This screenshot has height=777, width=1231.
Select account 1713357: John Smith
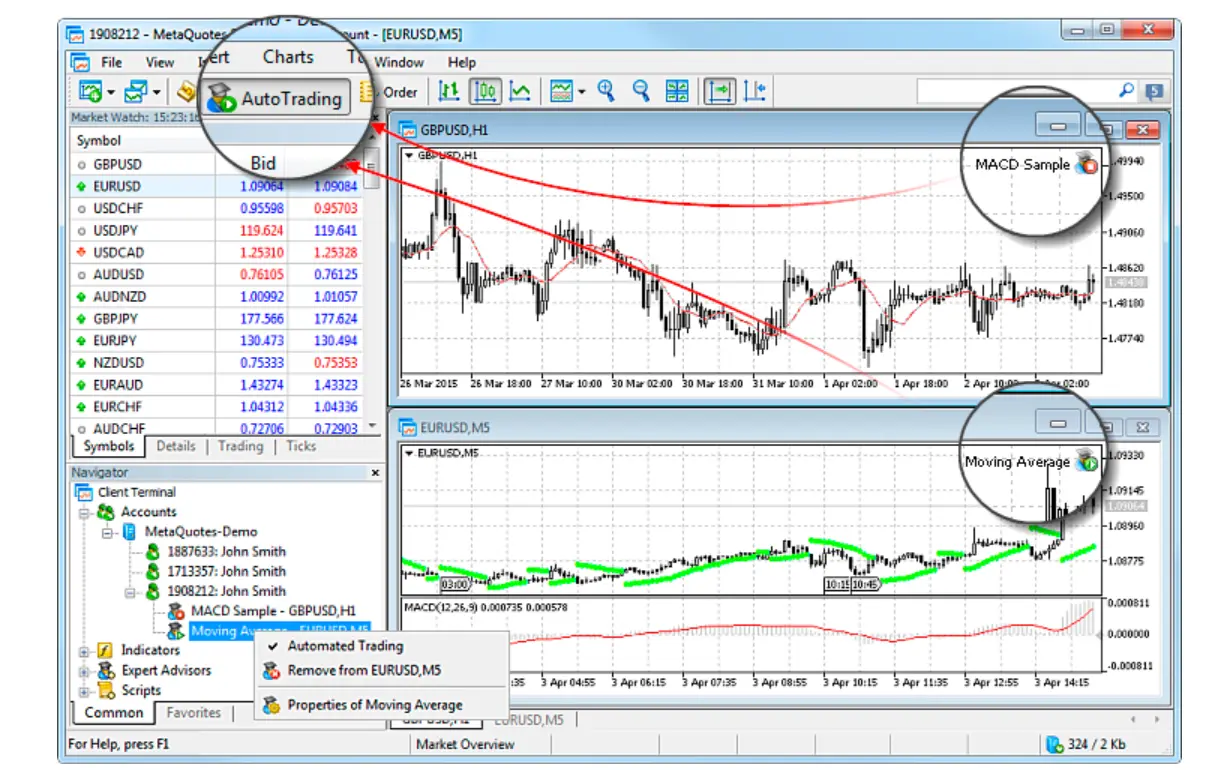click(226, 571)
